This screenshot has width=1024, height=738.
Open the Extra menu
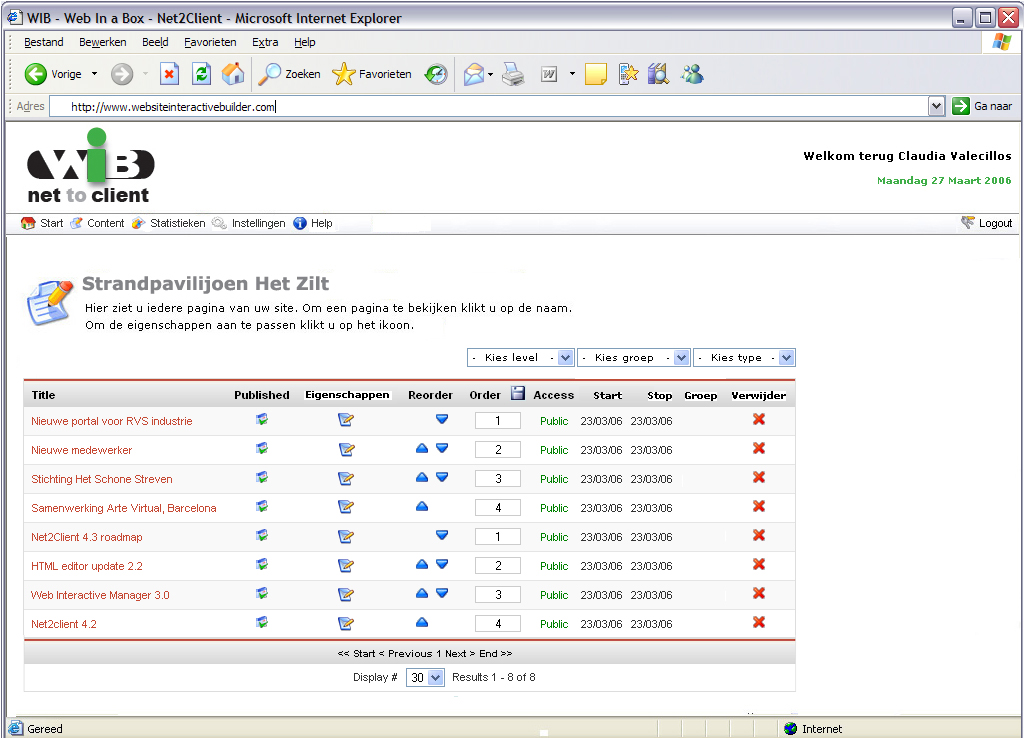tap(265, 42)
